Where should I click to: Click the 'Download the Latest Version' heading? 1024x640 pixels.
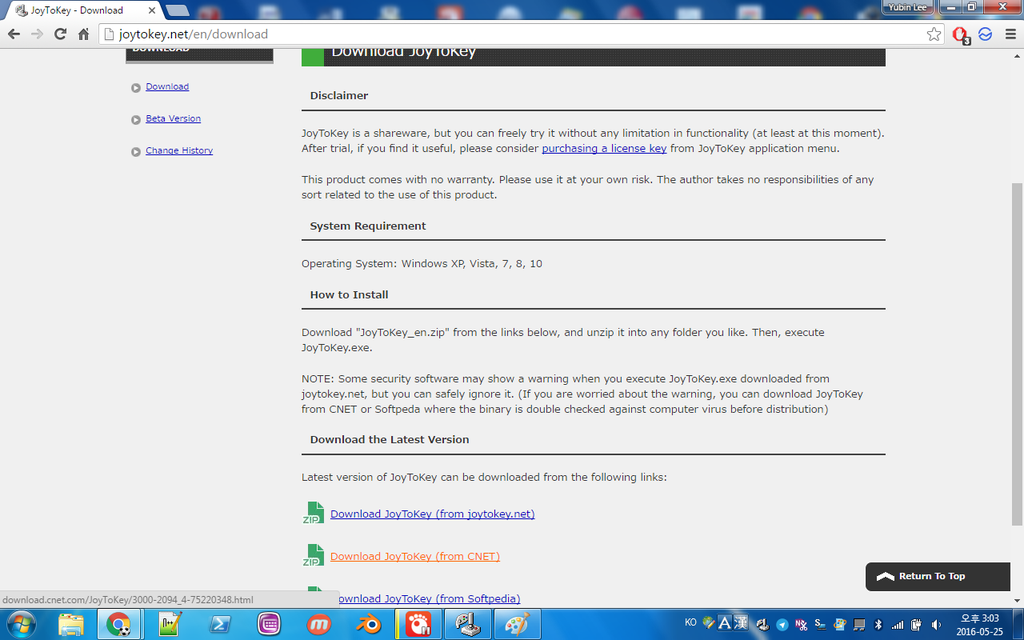389,440
